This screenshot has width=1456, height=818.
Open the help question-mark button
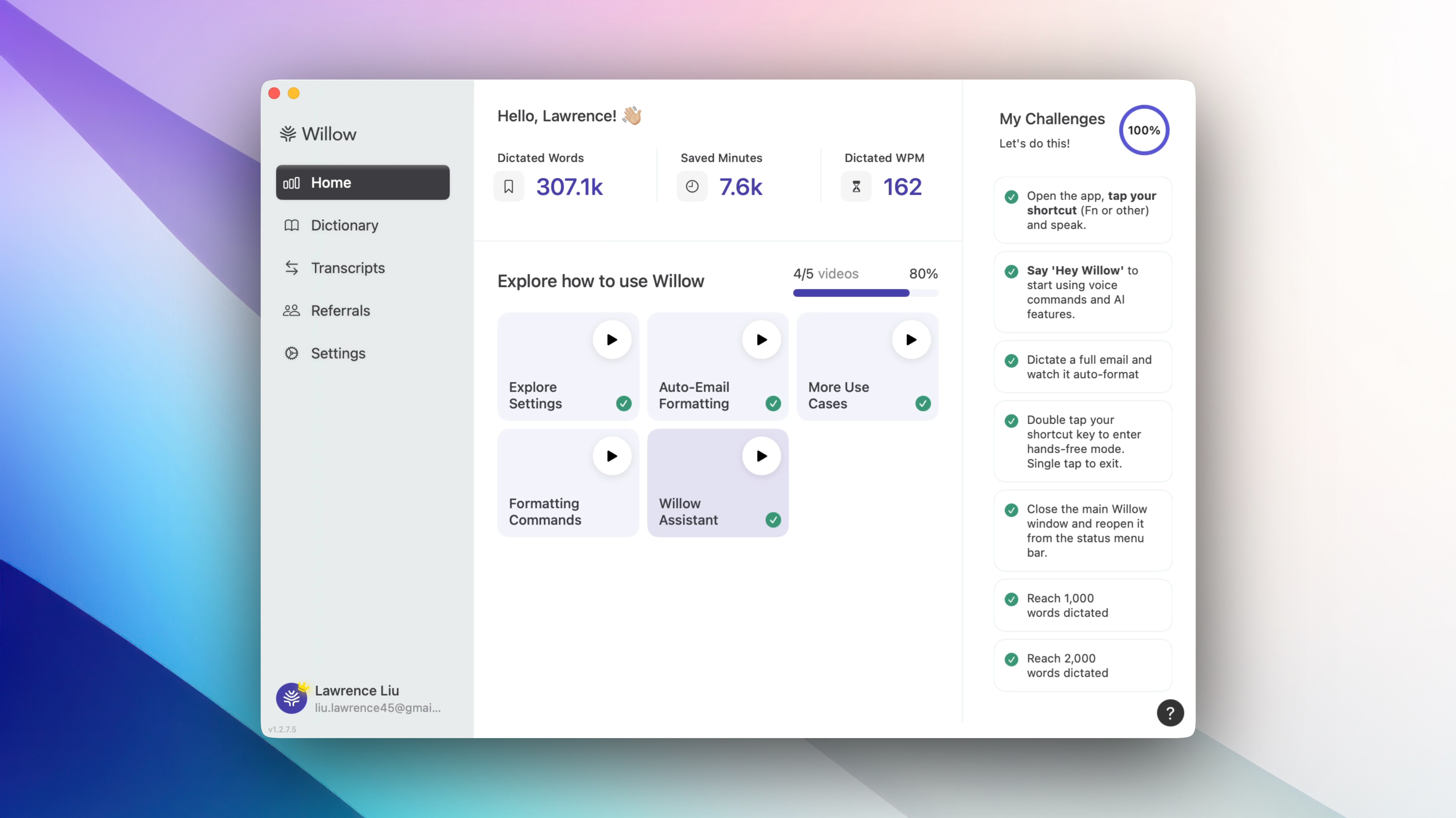coord(1170,713)
